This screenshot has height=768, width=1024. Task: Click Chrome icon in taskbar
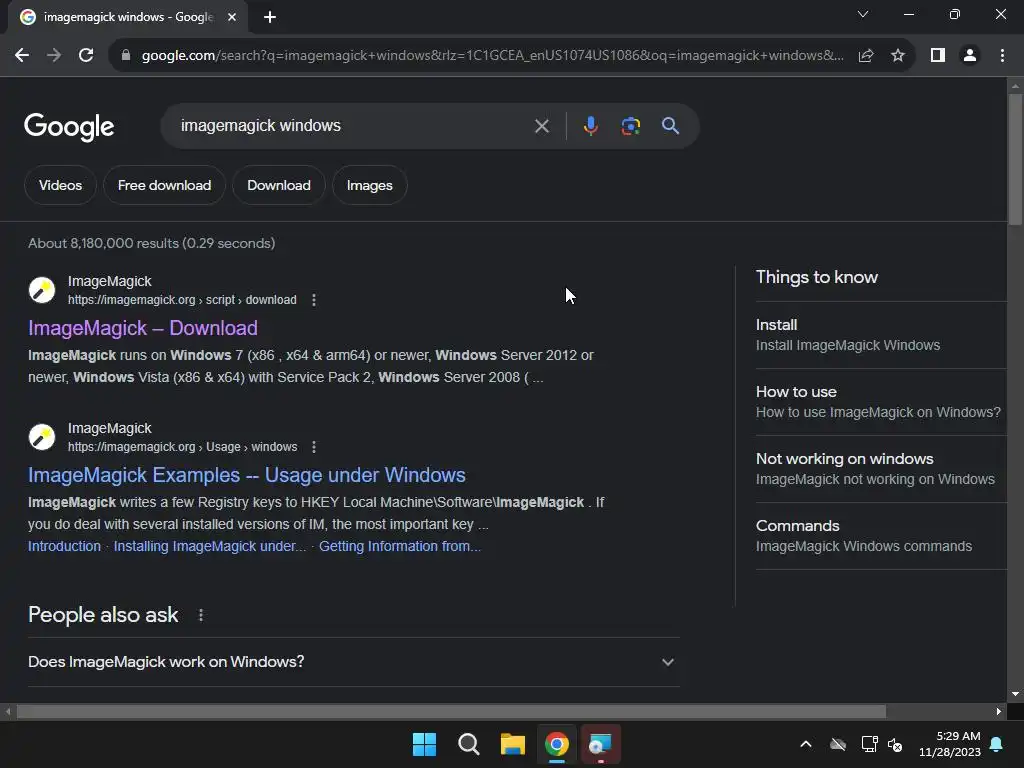(557, 744)
